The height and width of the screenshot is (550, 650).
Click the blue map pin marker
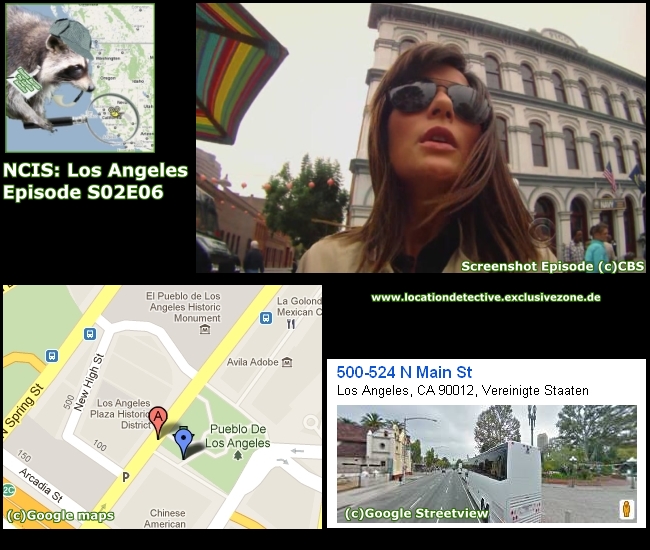coord(183,439)
